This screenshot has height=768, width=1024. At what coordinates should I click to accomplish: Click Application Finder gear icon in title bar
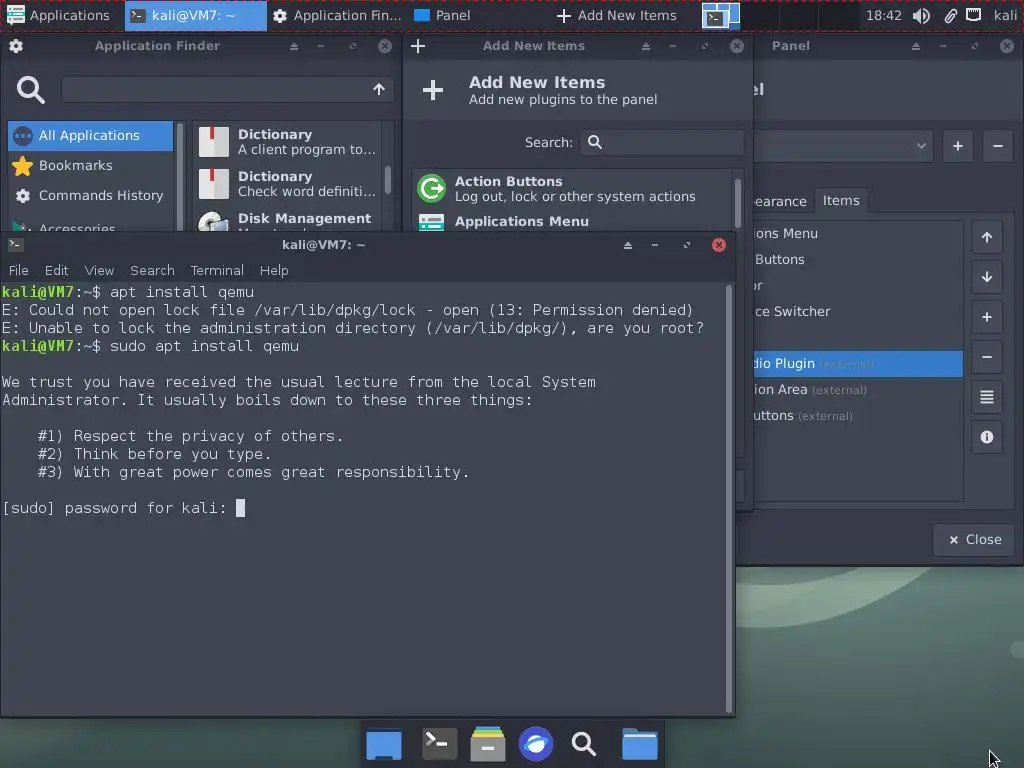(x=16, y=46)
